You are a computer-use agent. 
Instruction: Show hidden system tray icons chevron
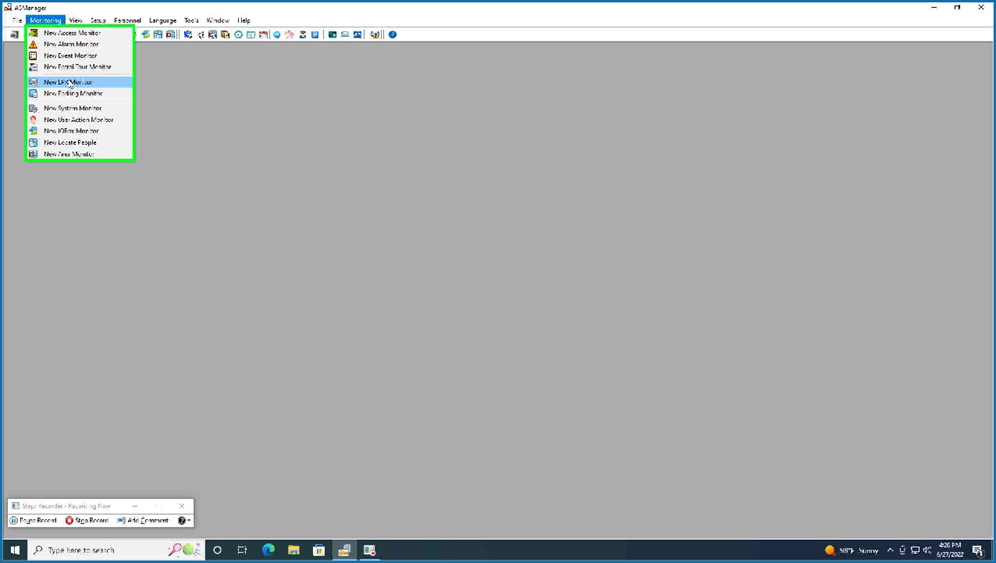[x=890, y=550]
